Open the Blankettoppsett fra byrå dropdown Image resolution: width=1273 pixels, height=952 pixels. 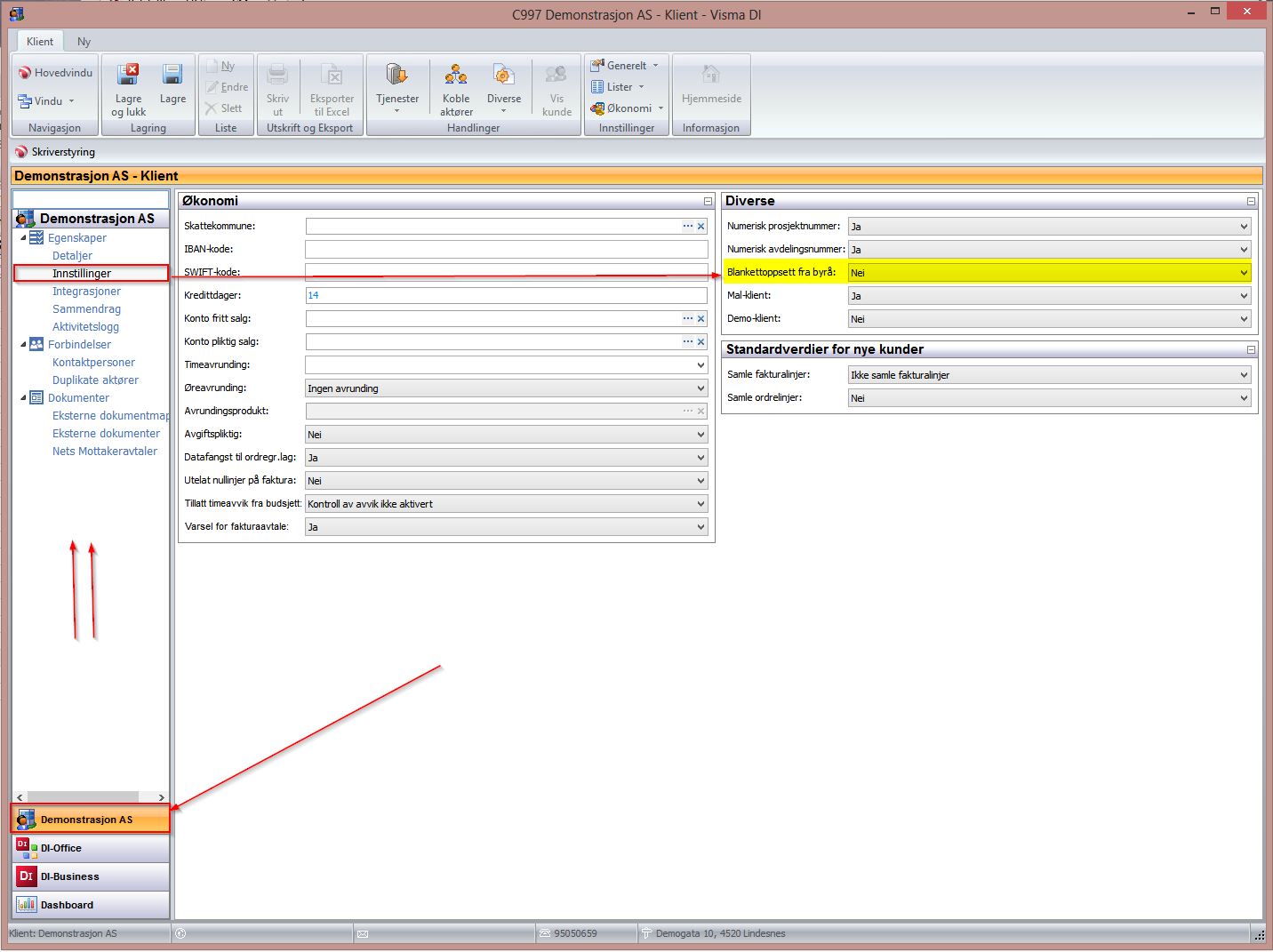click(1244, 273)
